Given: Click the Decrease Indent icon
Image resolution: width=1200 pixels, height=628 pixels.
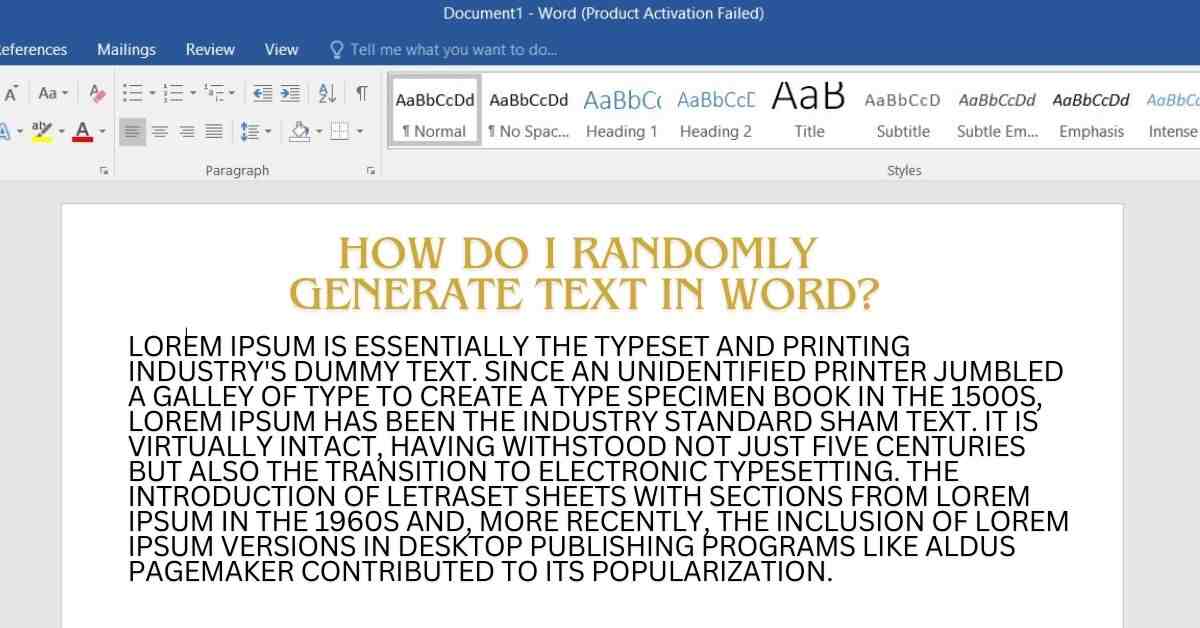Looking at the screenshot, I should point(262,93).
